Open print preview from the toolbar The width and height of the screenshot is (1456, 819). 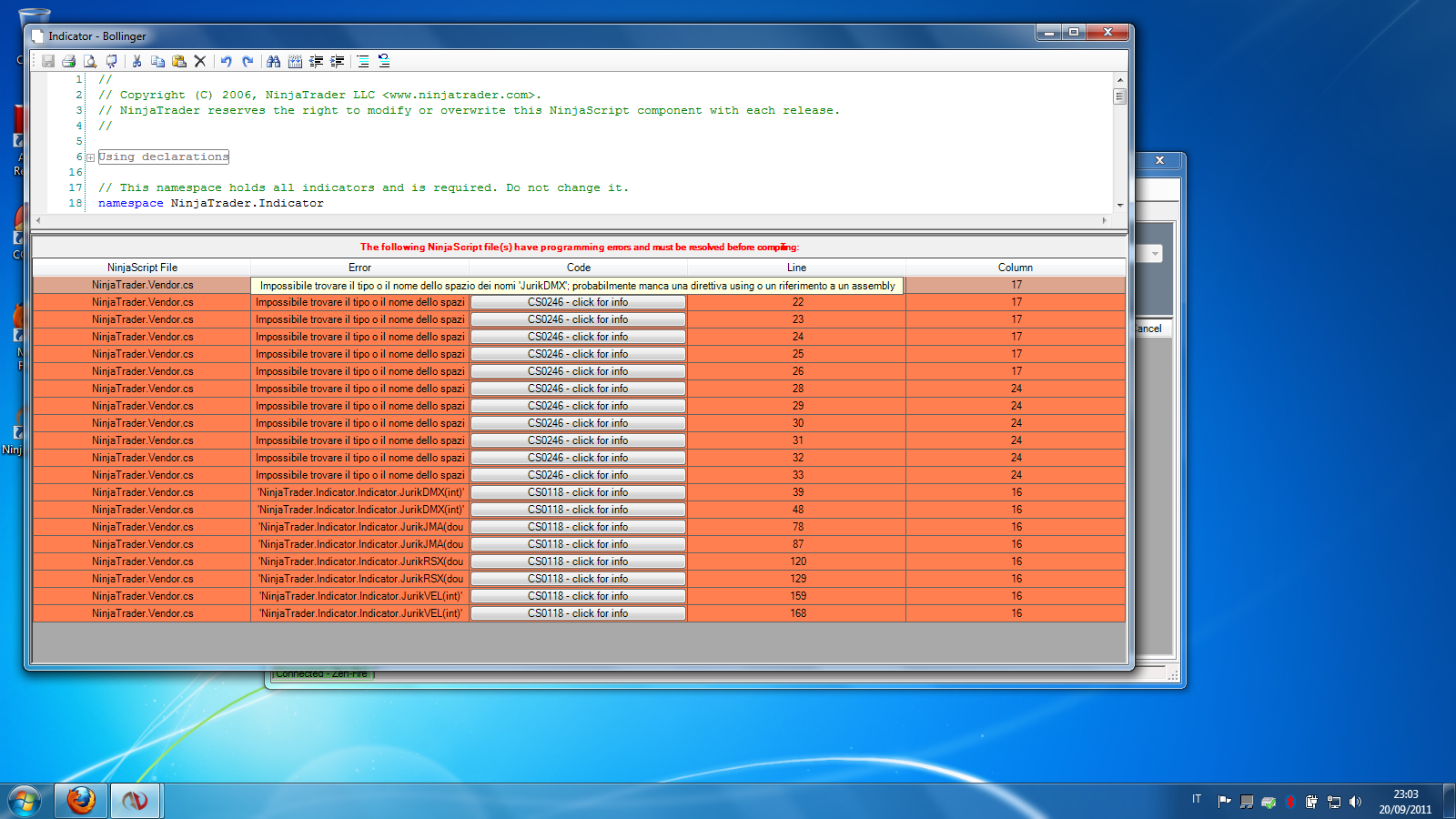(90, 61)
